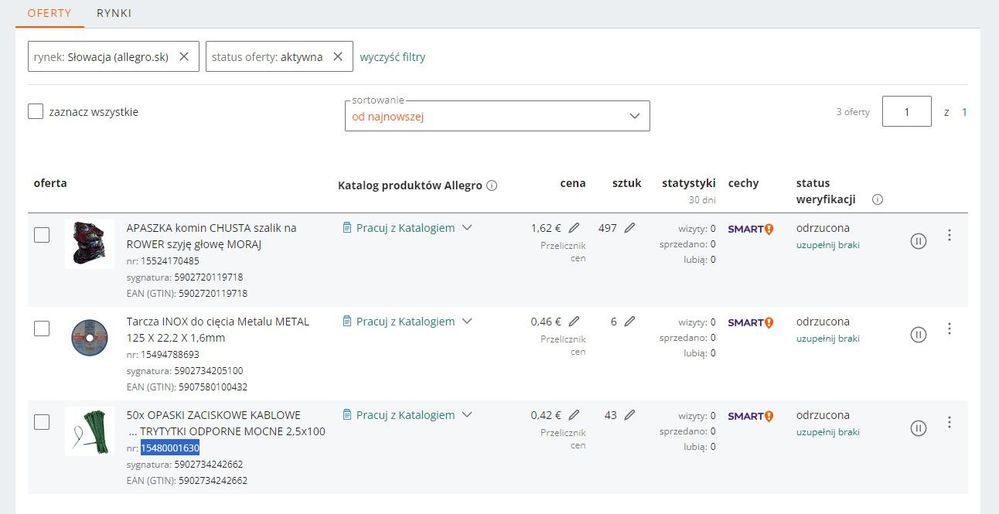Expand Pracuj z Katalogiem for APASZKA offer

point(467,228)
